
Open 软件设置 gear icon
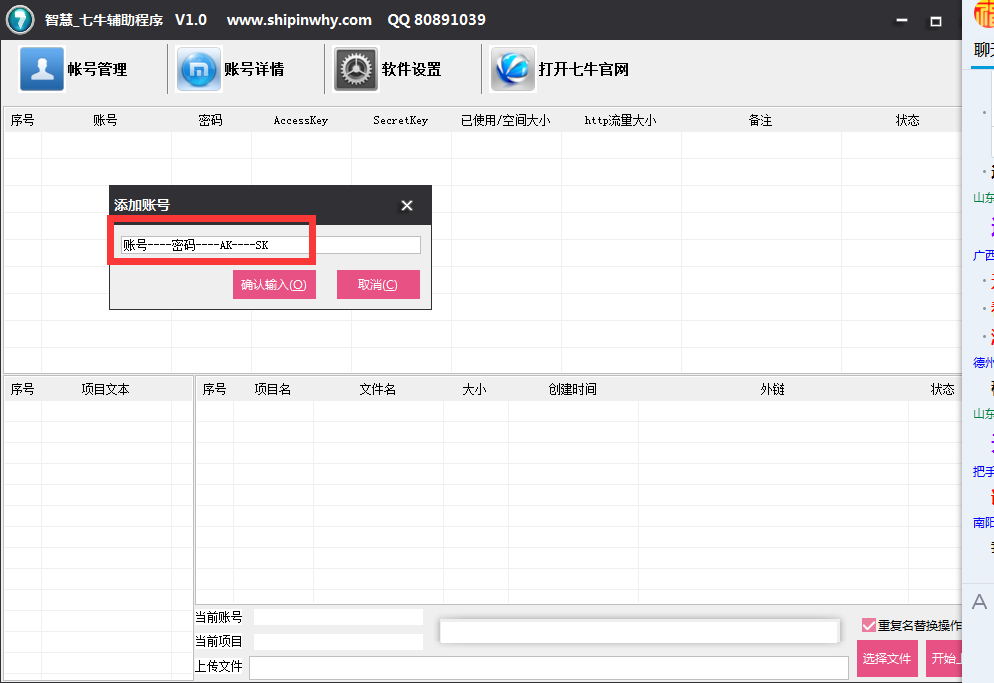[x=356, y=69]
